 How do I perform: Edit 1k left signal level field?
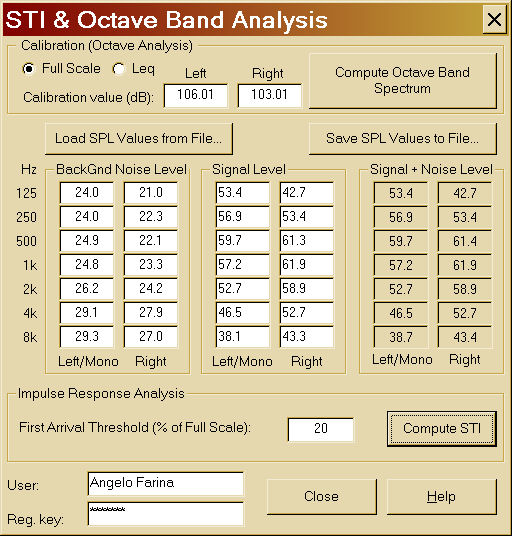[242, 265]
